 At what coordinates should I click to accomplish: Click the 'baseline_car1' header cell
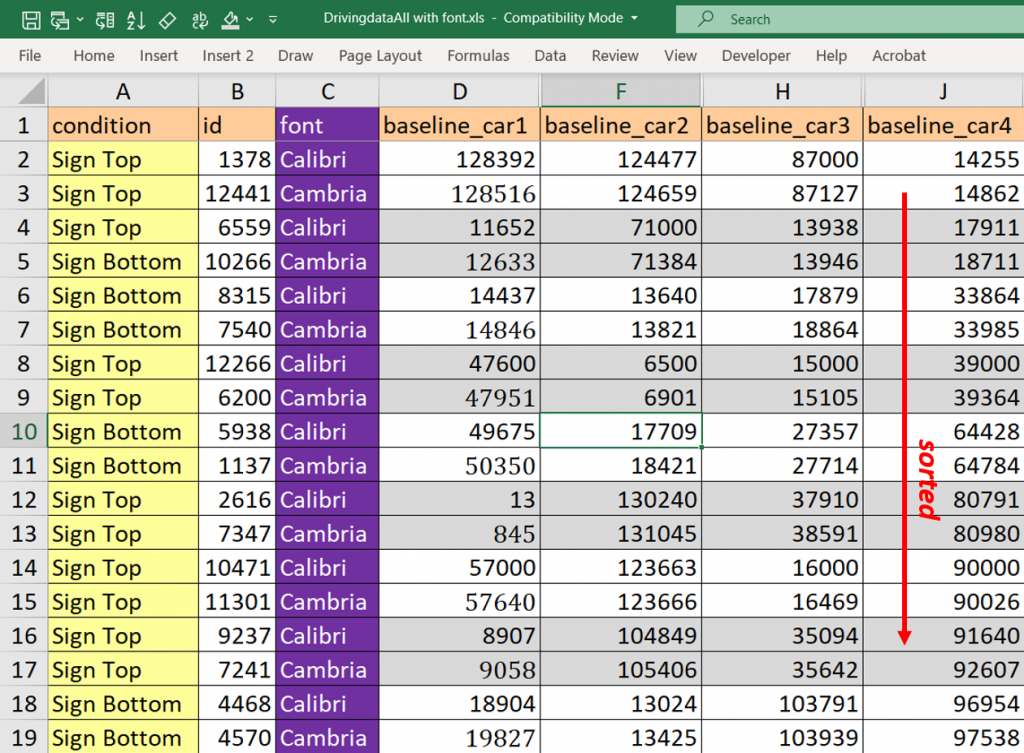tap(460, 125)
